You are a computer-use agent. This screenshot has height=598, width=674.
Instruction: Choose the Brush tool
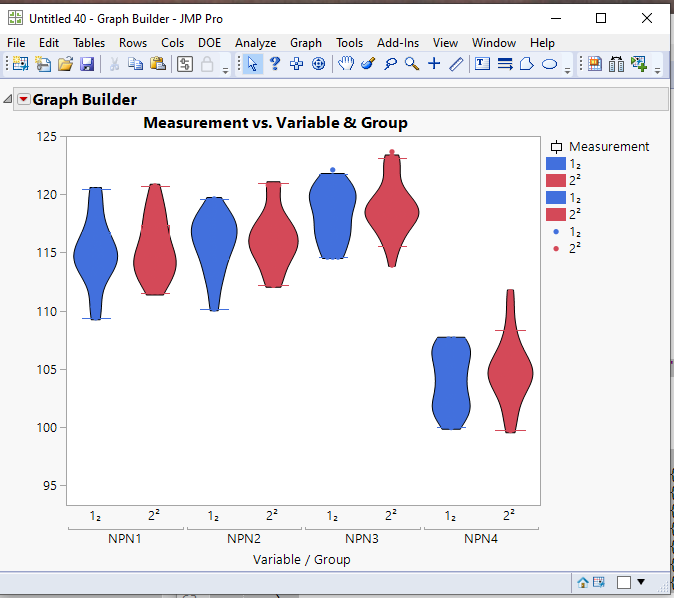(368, 64)
